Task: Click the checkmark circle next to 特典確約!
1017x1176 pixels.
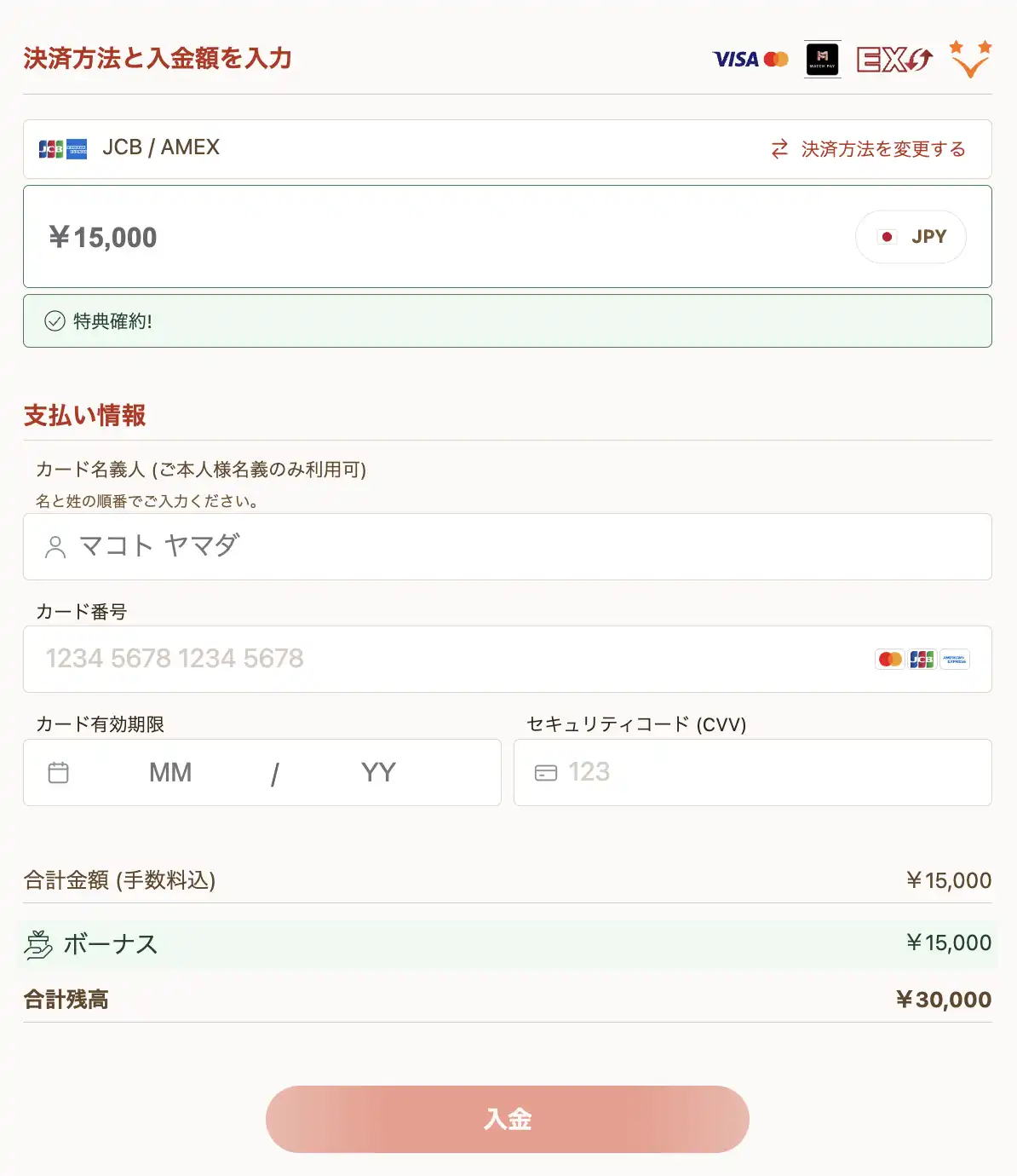Action: tap(55, 321)
